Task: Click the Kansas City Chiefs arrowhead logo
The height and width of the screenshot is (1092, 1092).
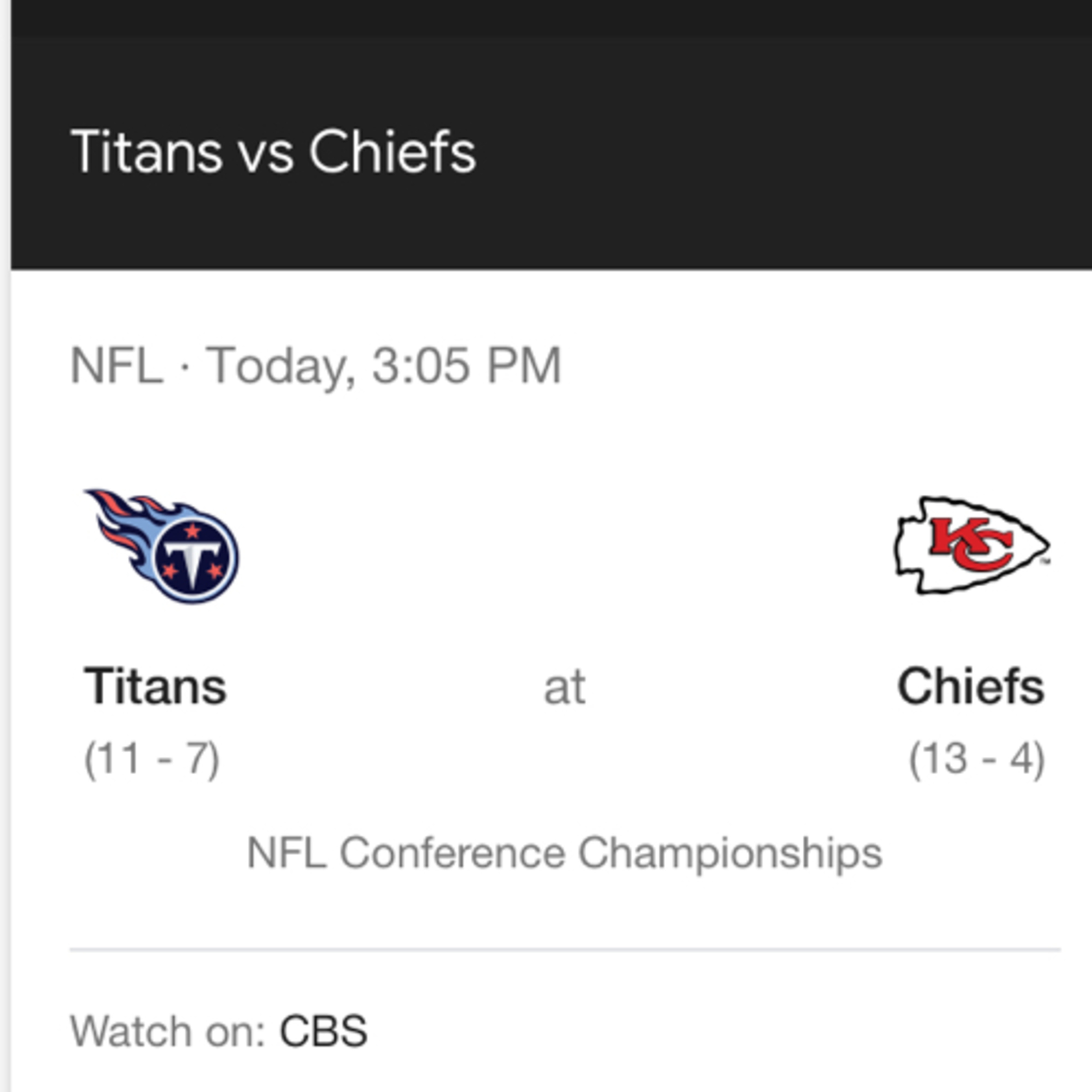Action: tap(972, 545)
